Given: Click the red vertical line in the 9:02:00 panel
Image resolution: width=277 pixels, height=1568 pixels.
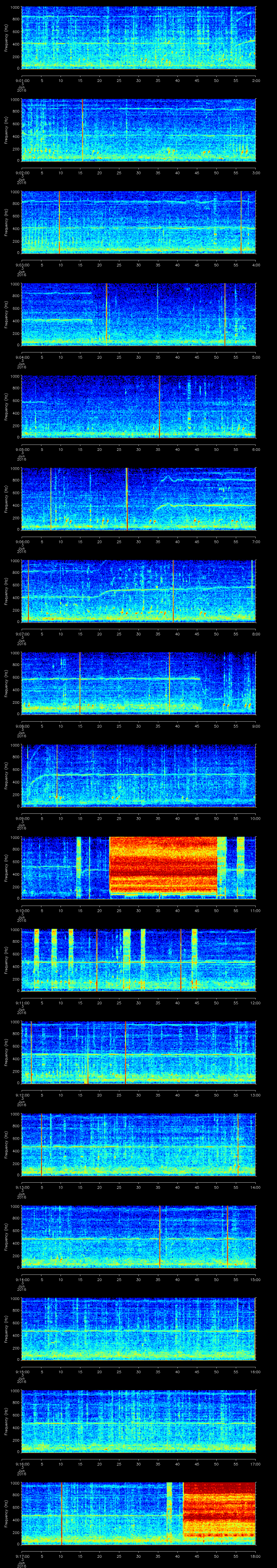Looking at the screenshot, I should [x=82, y=130].
